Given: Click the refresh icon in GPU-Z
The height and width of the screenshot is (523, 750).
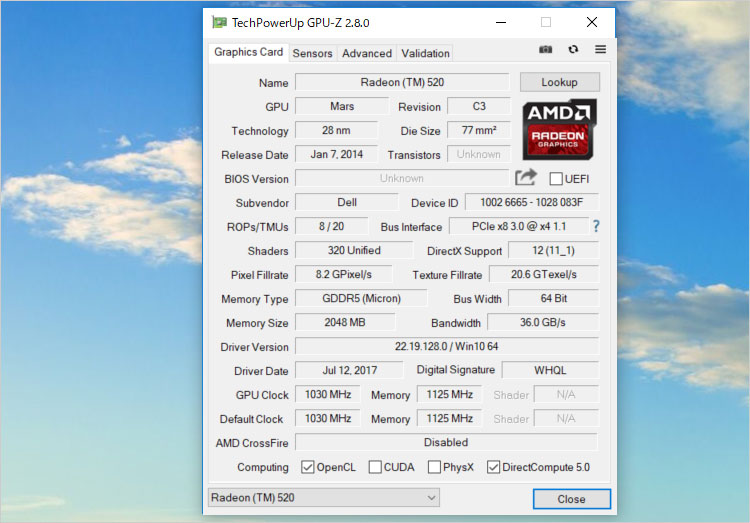Looking at the screenshot, I should [573, 49].
